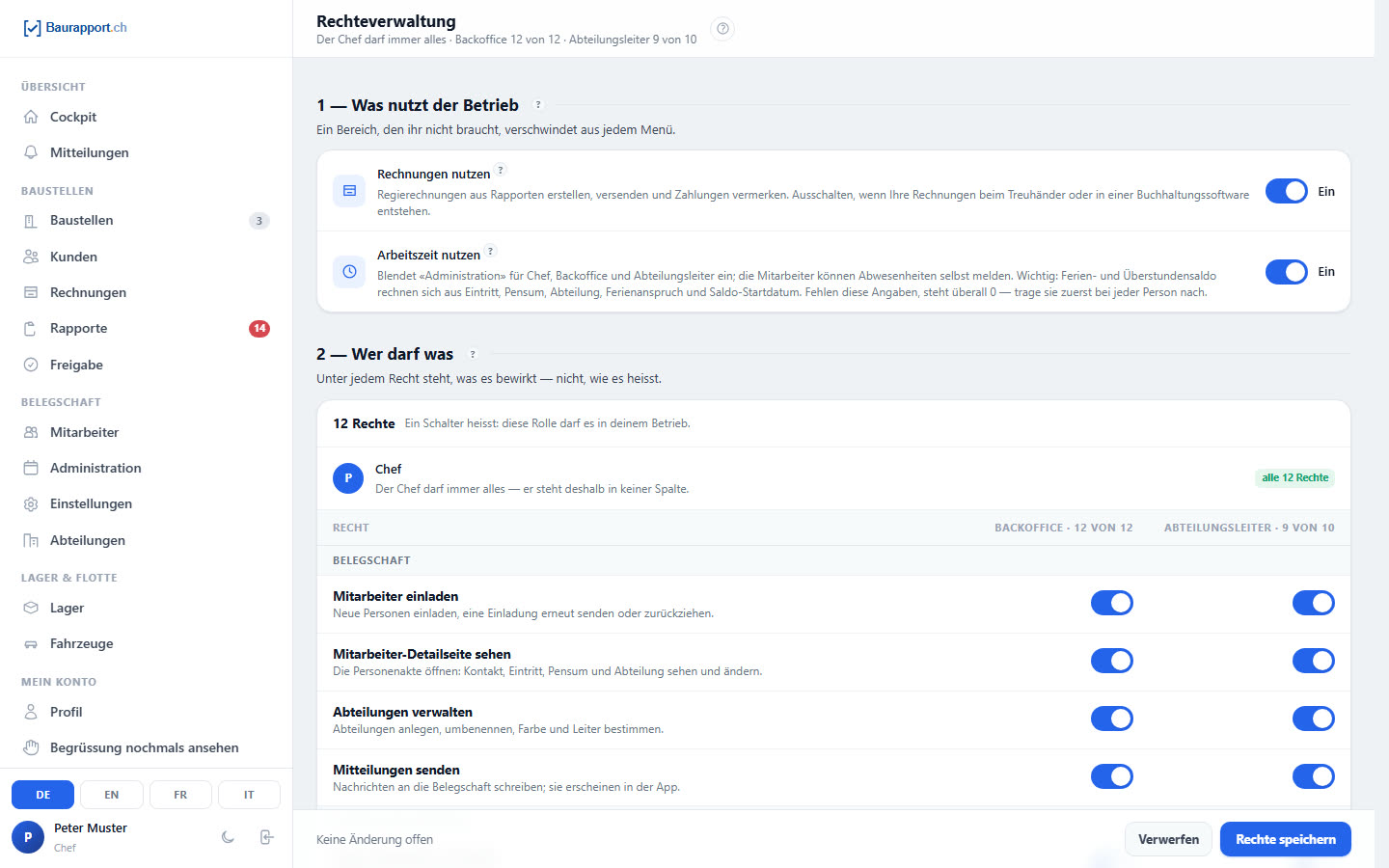Disable the Arbeitszeit nutzen switch

point(1287,272)
